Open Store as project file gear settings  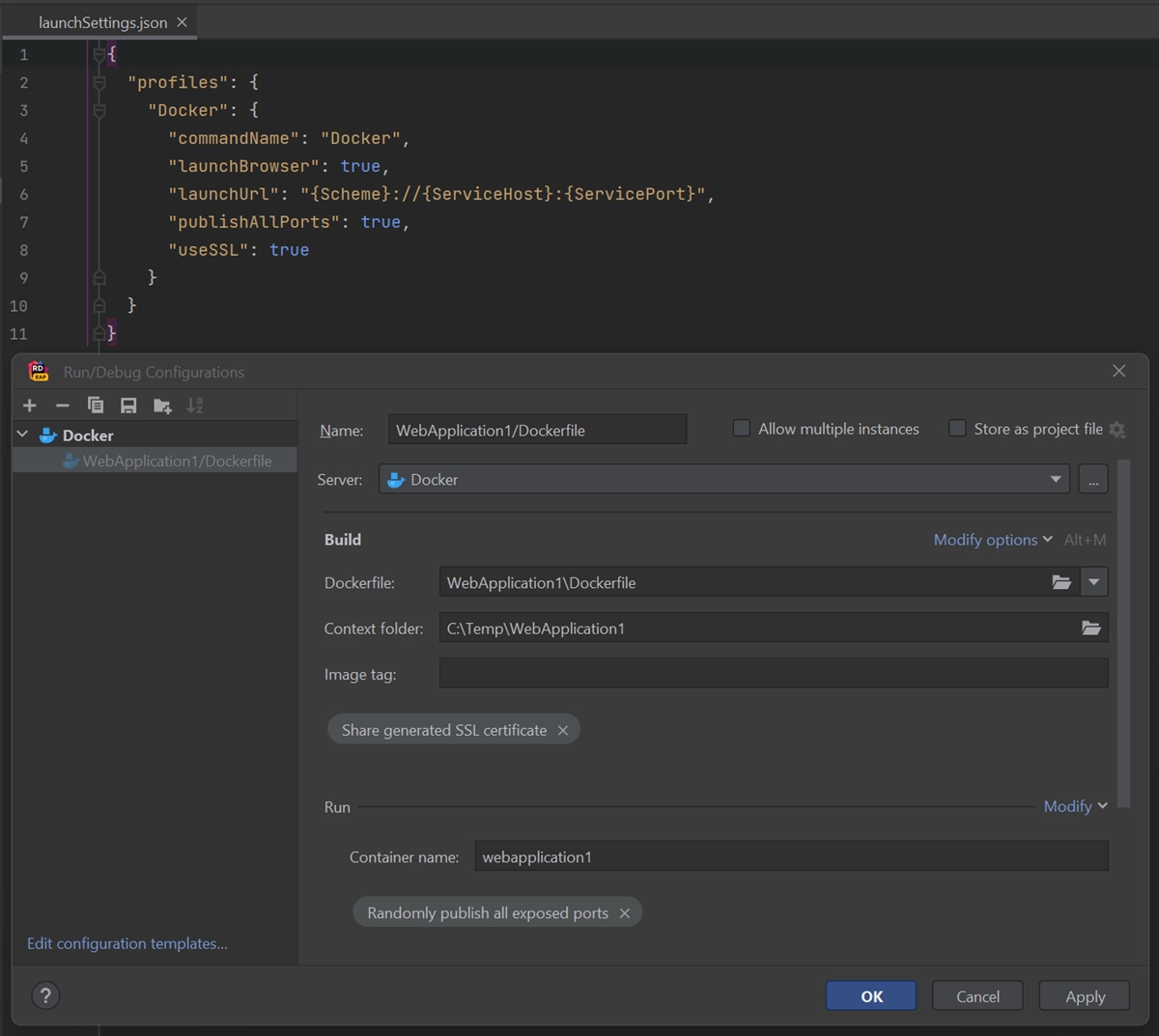coord(1117,430)
